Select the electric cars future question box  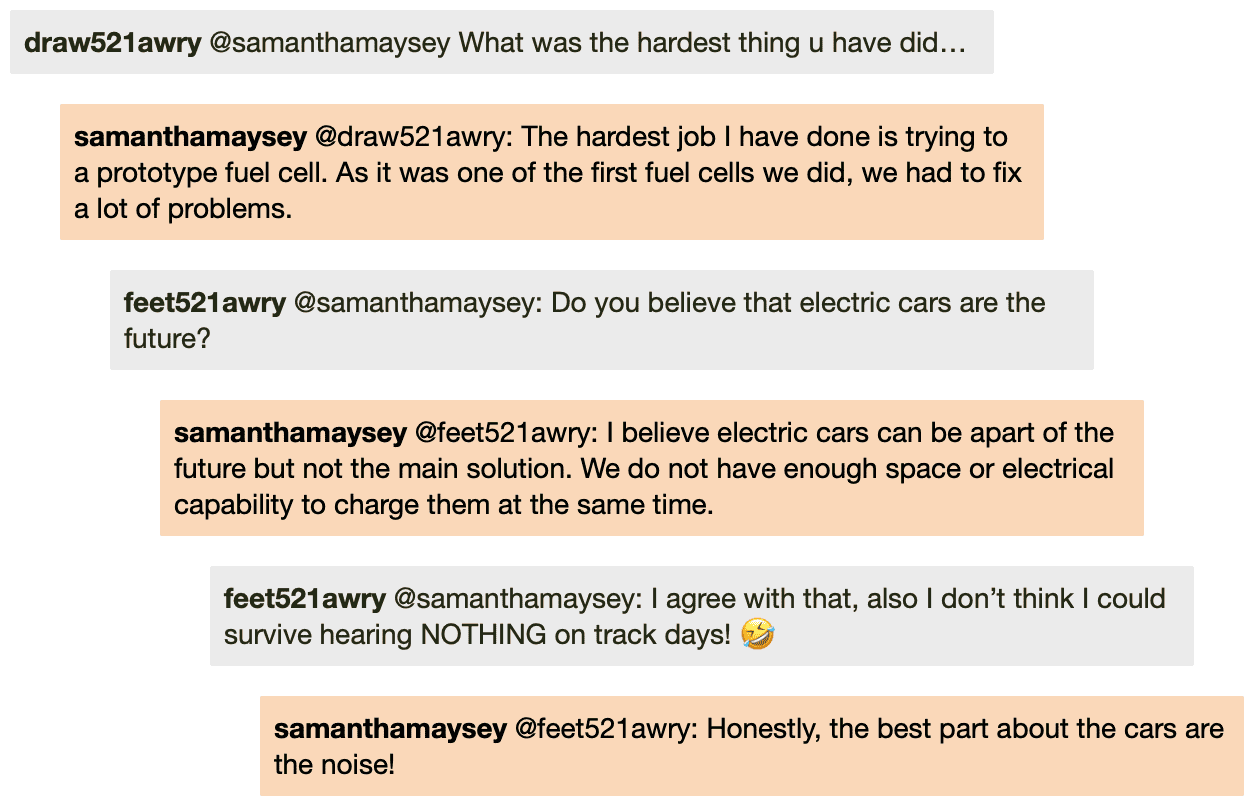602,320
